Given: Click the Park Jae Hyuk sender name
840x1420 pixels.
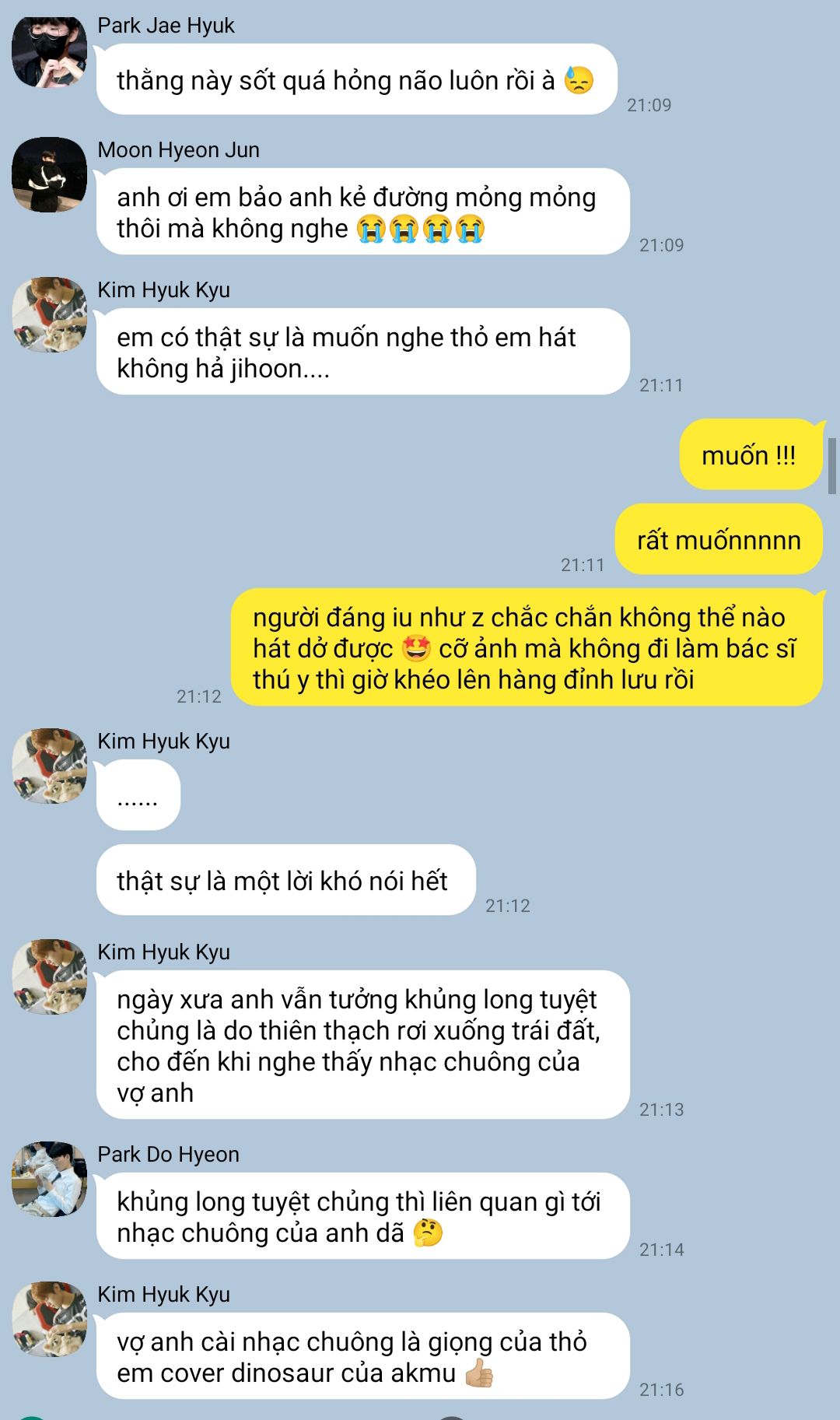Looking at the screenshot, I should point(166,26).
